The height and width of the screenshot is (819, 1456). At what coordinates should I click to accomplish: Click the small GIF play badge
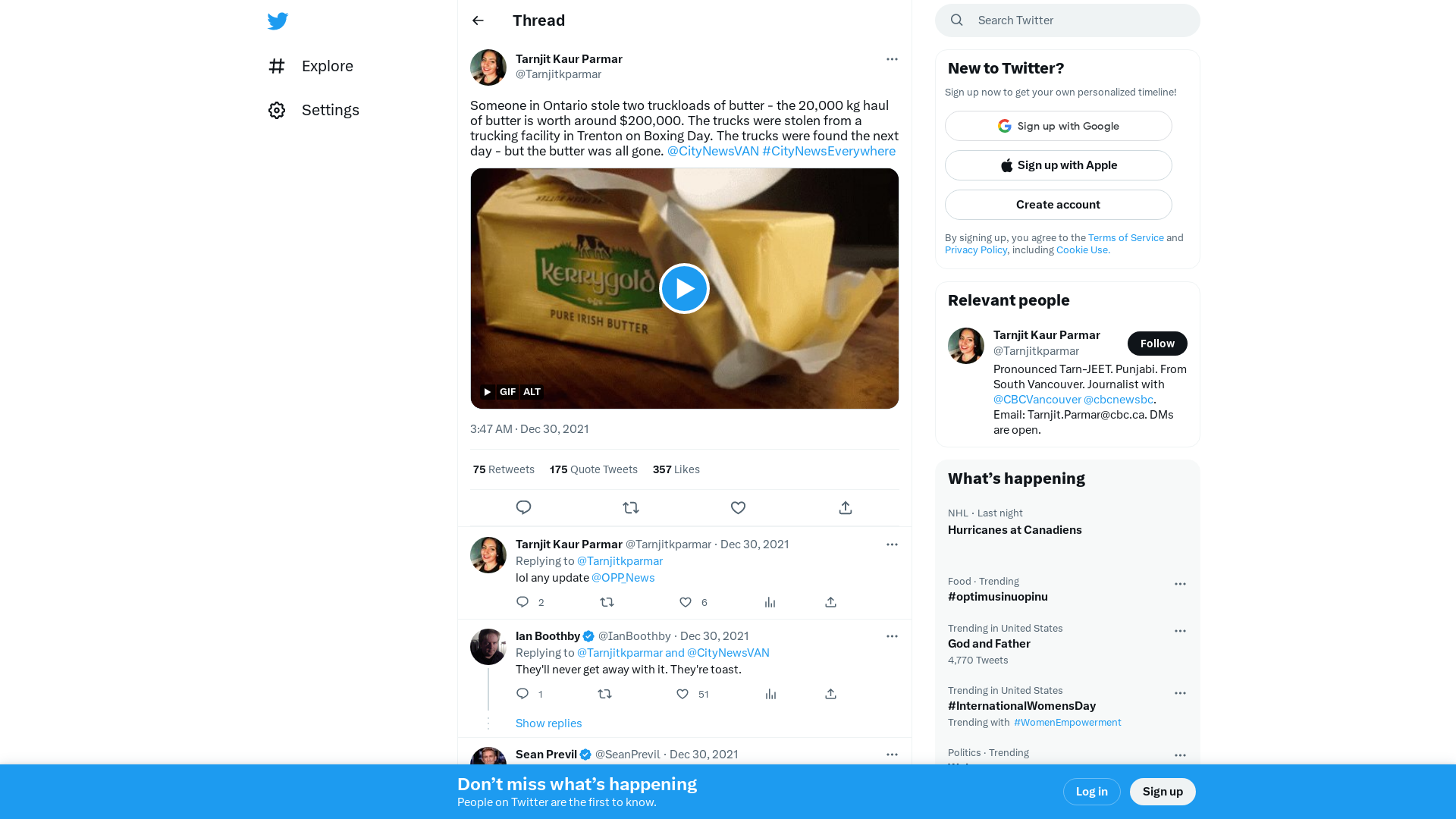(487, 392)
